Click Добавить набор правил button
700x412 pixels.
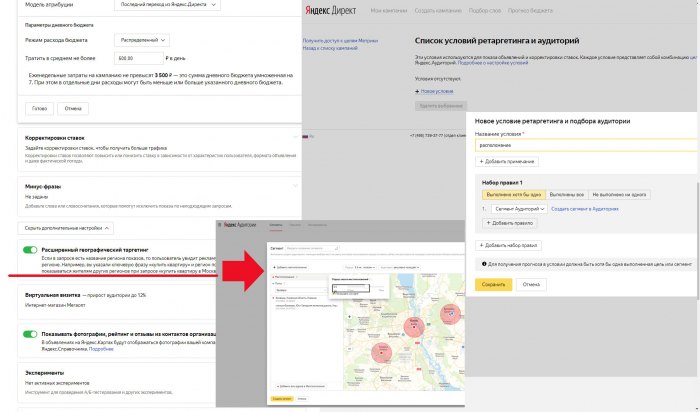pyautogui.click(x=508, y=246)
